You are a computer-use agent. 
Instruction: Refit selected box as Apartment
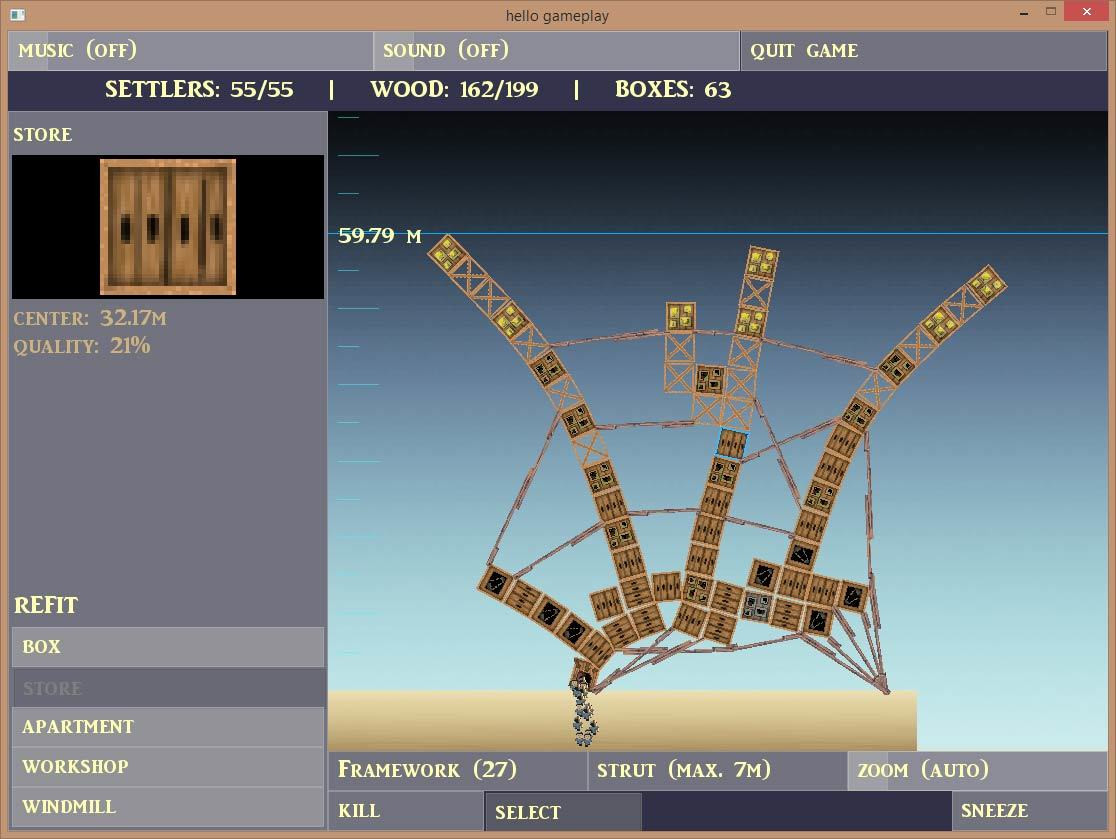coord(168,727)
